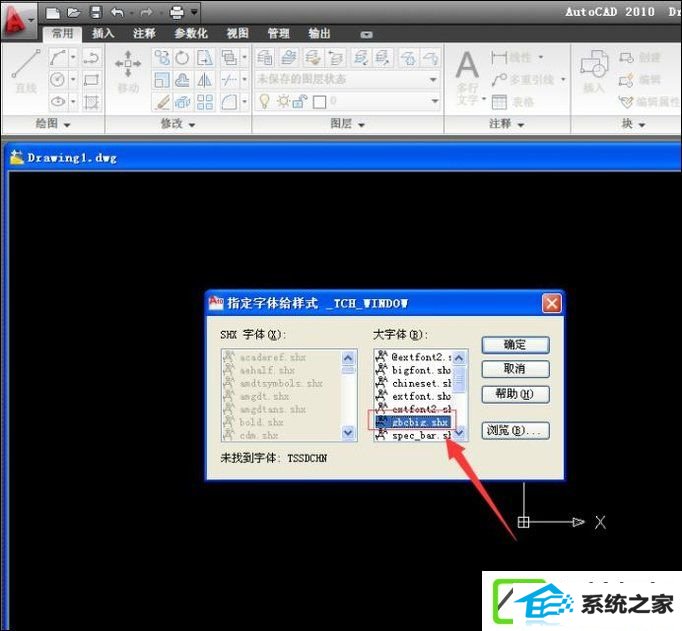Open a file via the quick access folder icon

coord(74,12)
